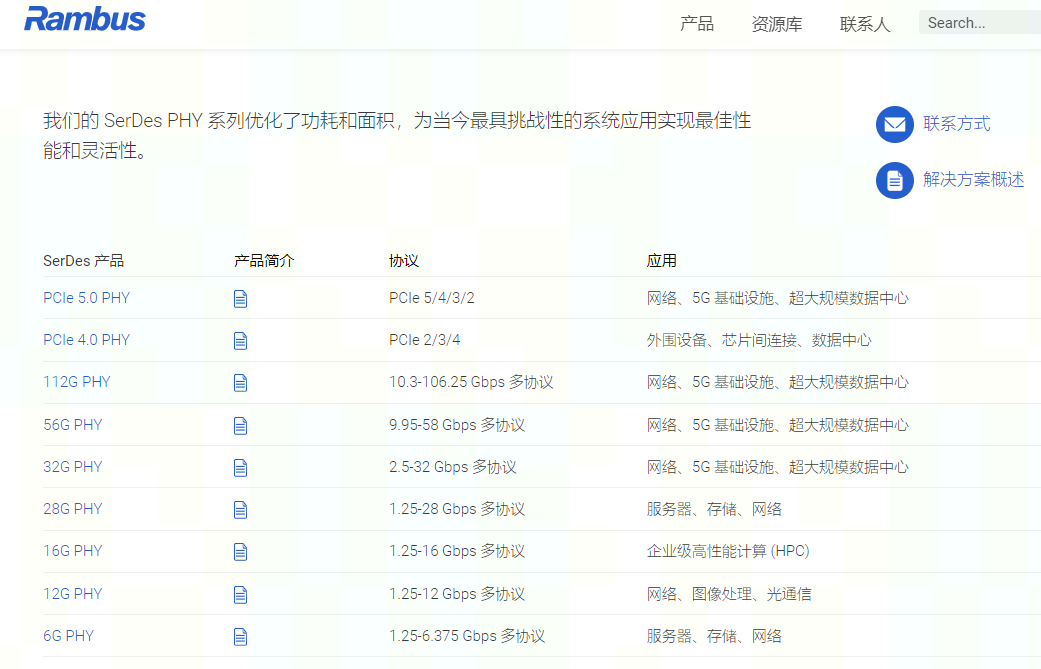Screen dimensions: 1041x669
Task: Select the text 外围设备、芯片间连接、数据中心
Action: [759, 340]
